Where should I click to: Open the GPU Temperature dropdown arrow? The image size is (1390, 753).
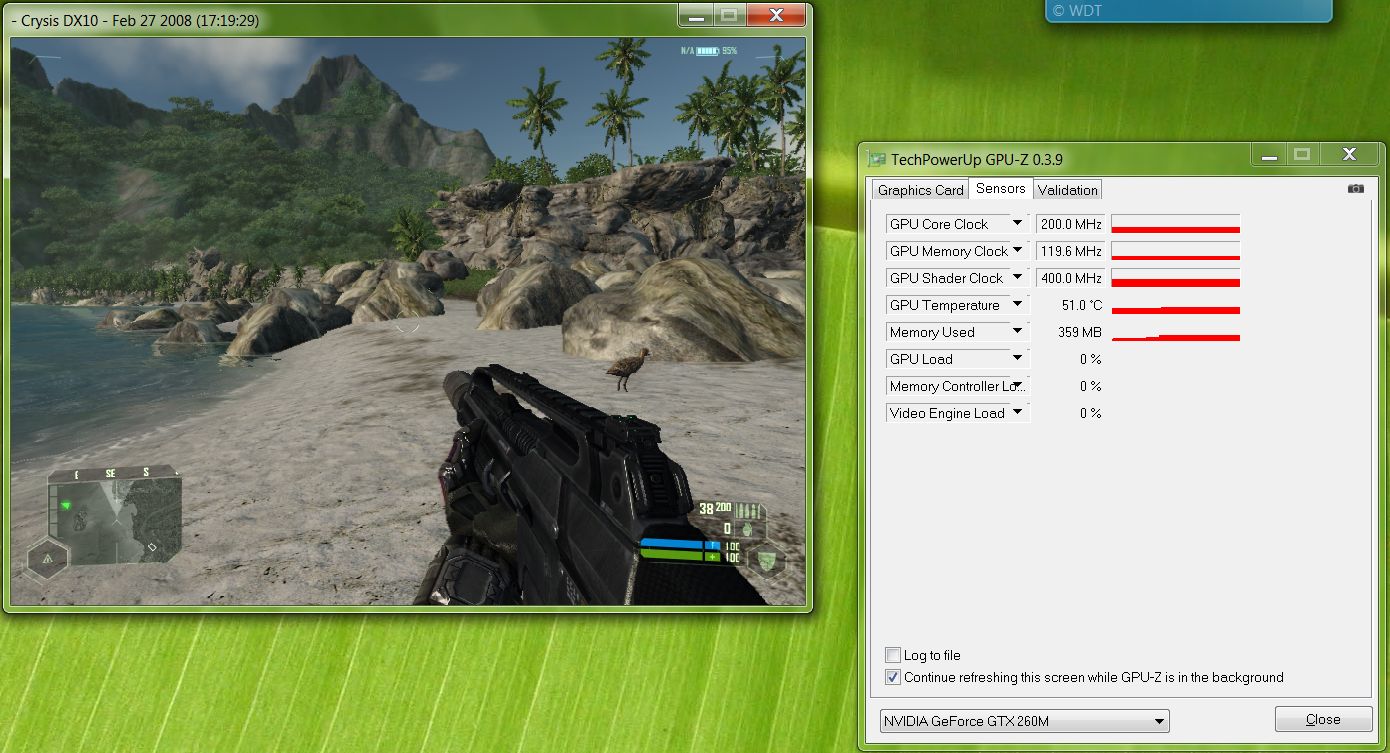pos(1017,304)
